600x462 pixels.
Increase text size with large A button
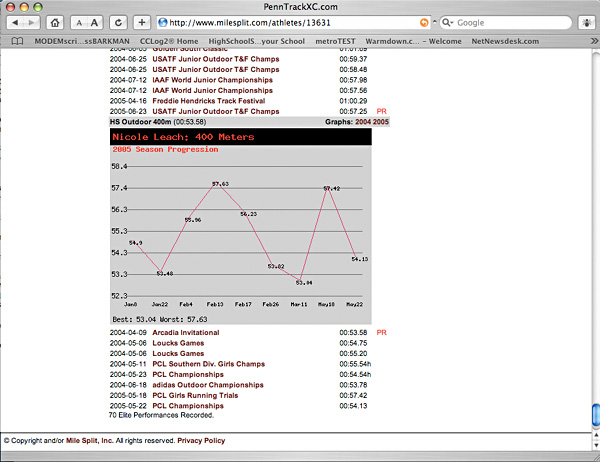coord(93,21)
